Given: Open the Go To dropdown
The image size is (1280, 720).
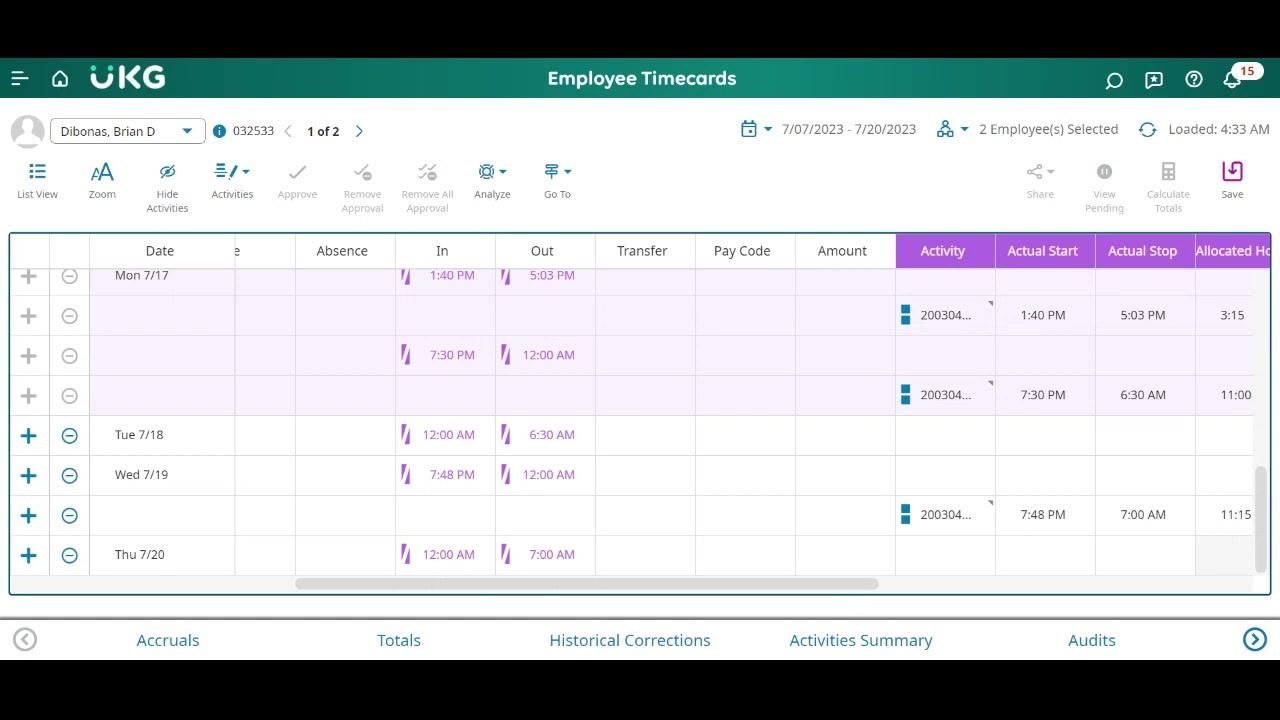Looking at the screenshot, I should pos(557,181).
